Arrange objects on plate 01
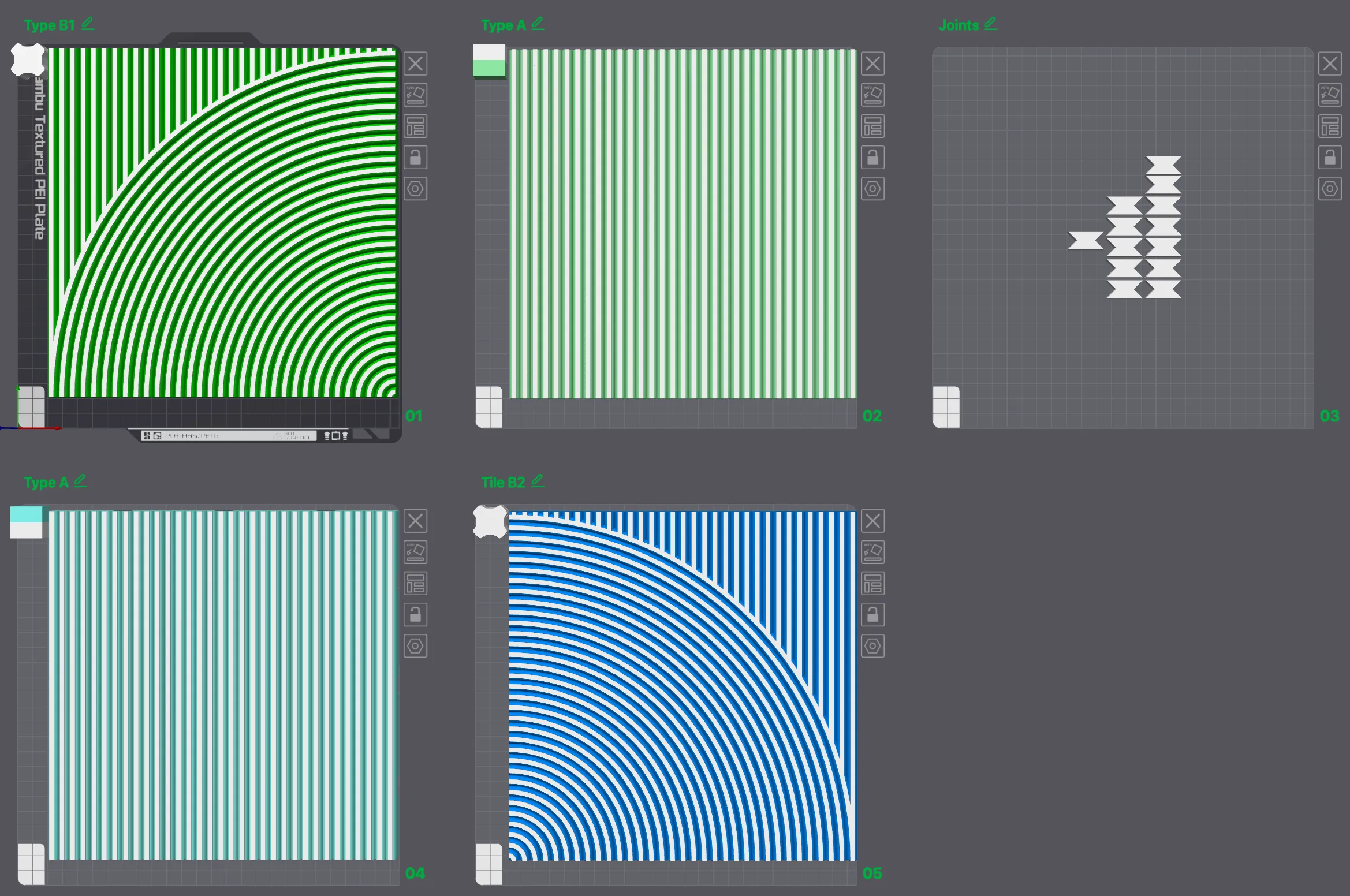Image resolution: width=1350 pixels, height=896 pixels. pos(415,126)
